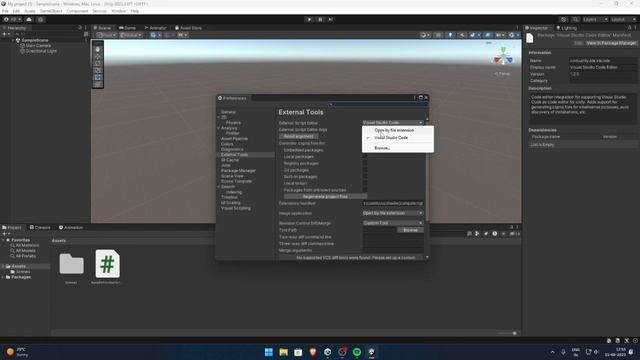The height and width of the screenshot is (360, 640).
Task: Open the External Script Editor dropdown
Action: tap(392, 122)
